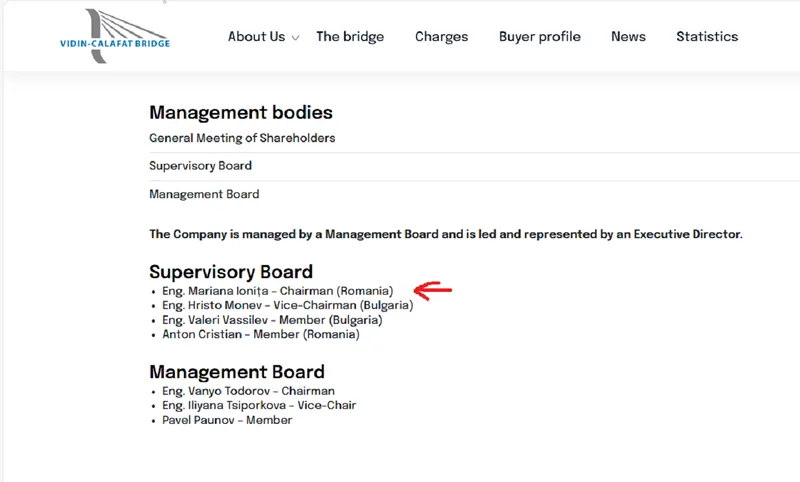Click the red arrow annotation

click(x=433, y=291)
